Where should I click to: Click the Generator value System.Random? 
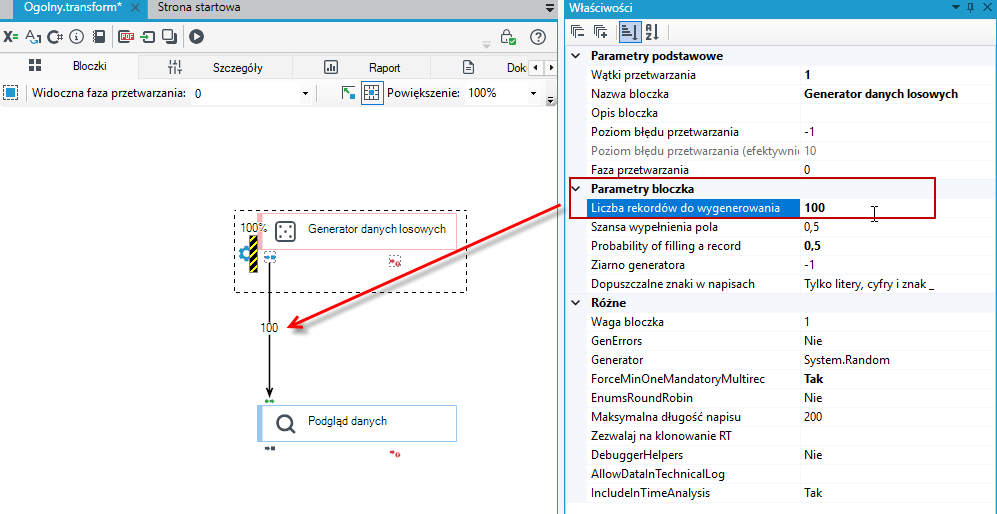click(x=897, y=360)
